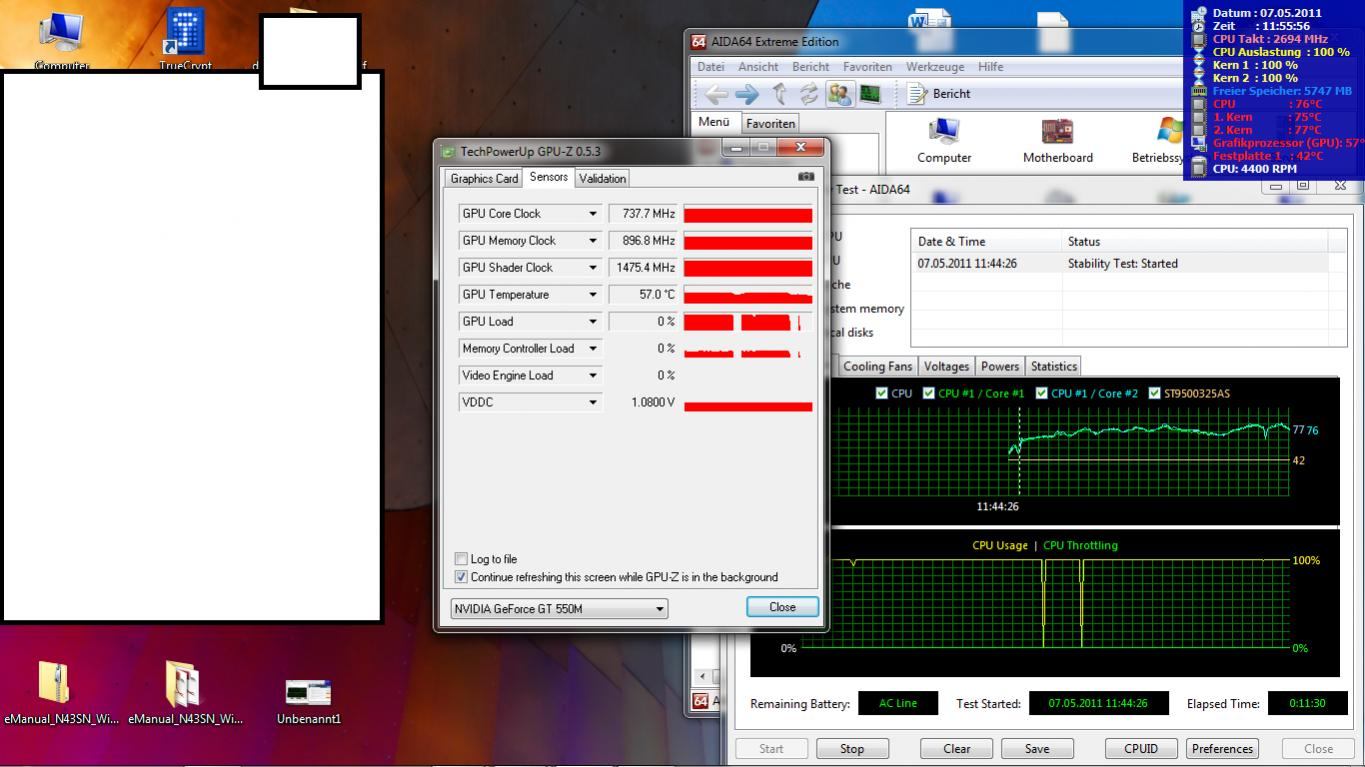Image resolution: width=1365 pixels, height=767 pixels.
Task: Expand the GPU Memory Clock sensor dropdown
Action: click(593, 241)
